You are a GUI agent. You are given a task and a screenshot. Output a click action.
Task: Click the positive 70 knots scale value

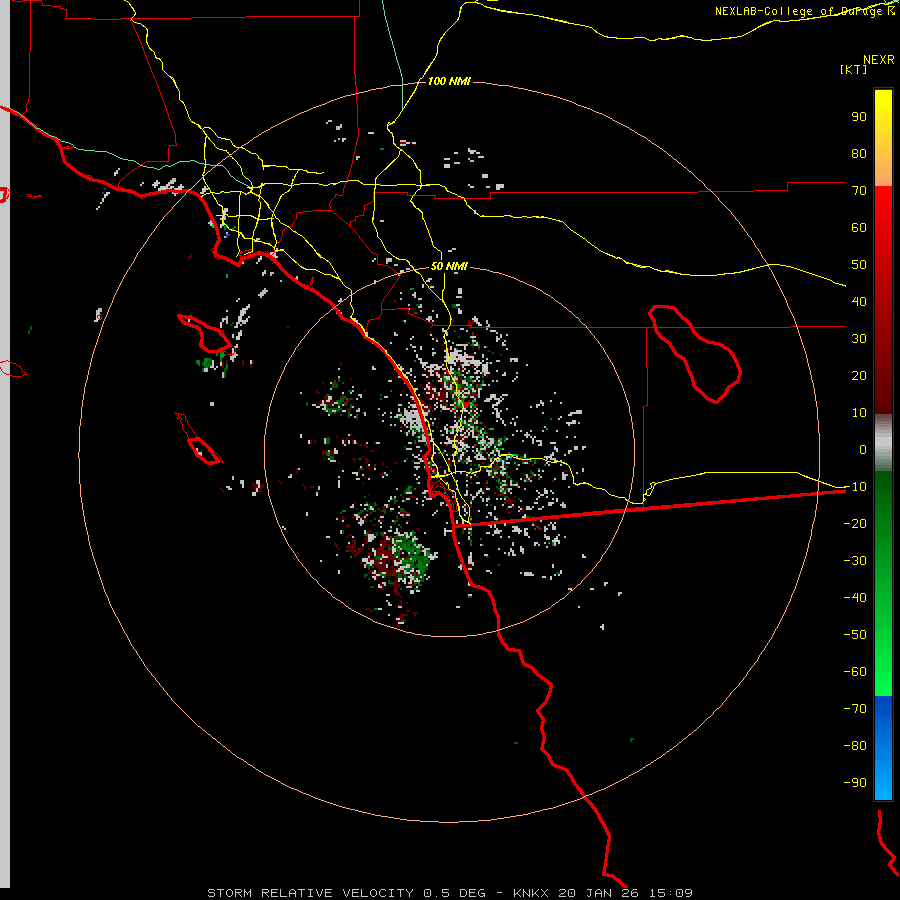859,191
